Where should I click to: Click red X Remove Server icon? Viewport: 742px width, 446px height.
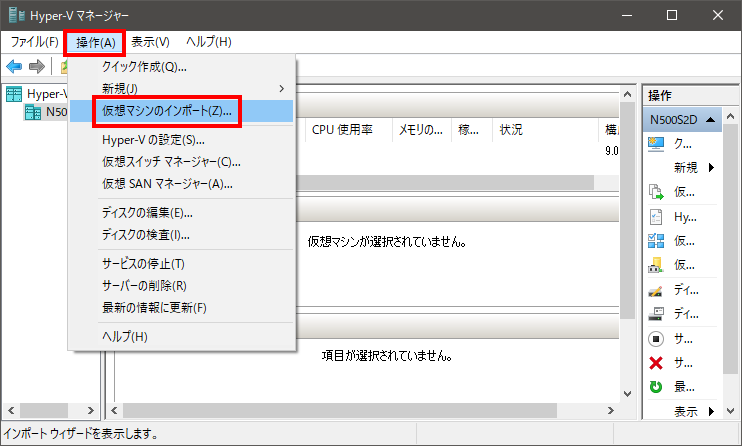click(x=656, y=363)
